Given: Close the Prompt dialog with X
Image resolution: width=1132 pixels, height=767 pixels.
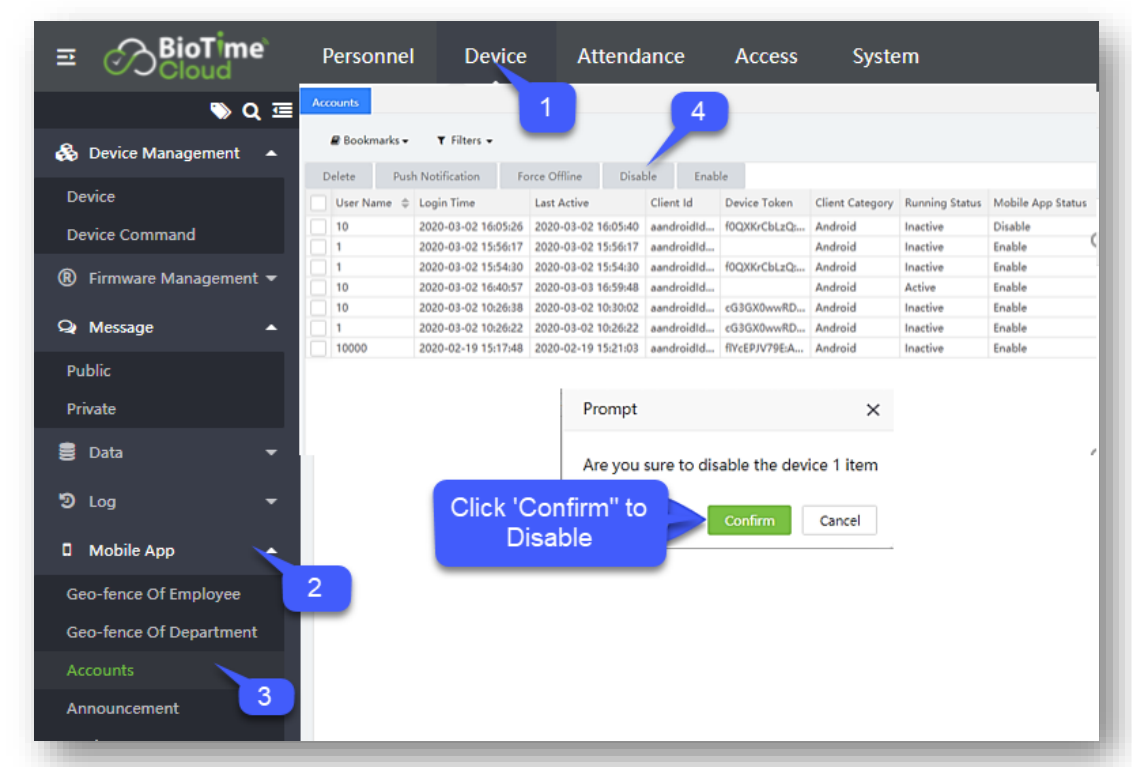Looking at the screenshot, I should pyautogui.click(x=872, y=410).
